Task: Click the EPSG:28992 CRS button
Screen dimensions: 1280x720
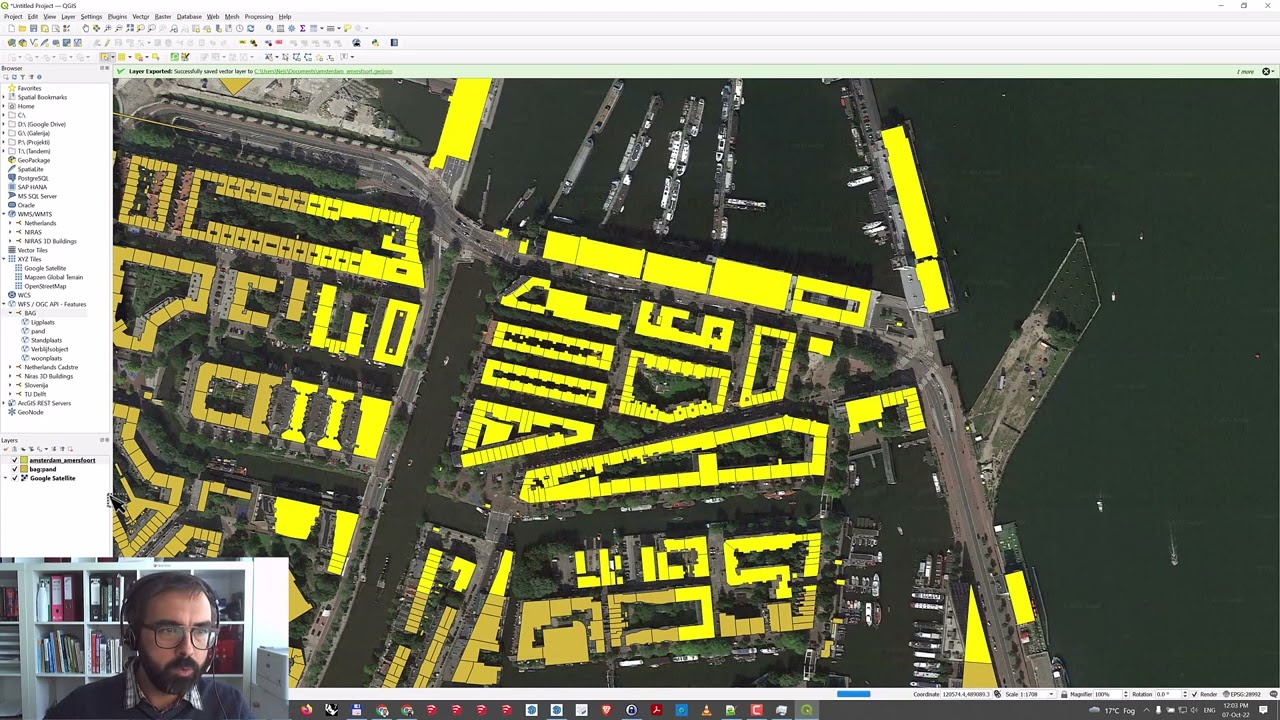Action: (1242, 694)
